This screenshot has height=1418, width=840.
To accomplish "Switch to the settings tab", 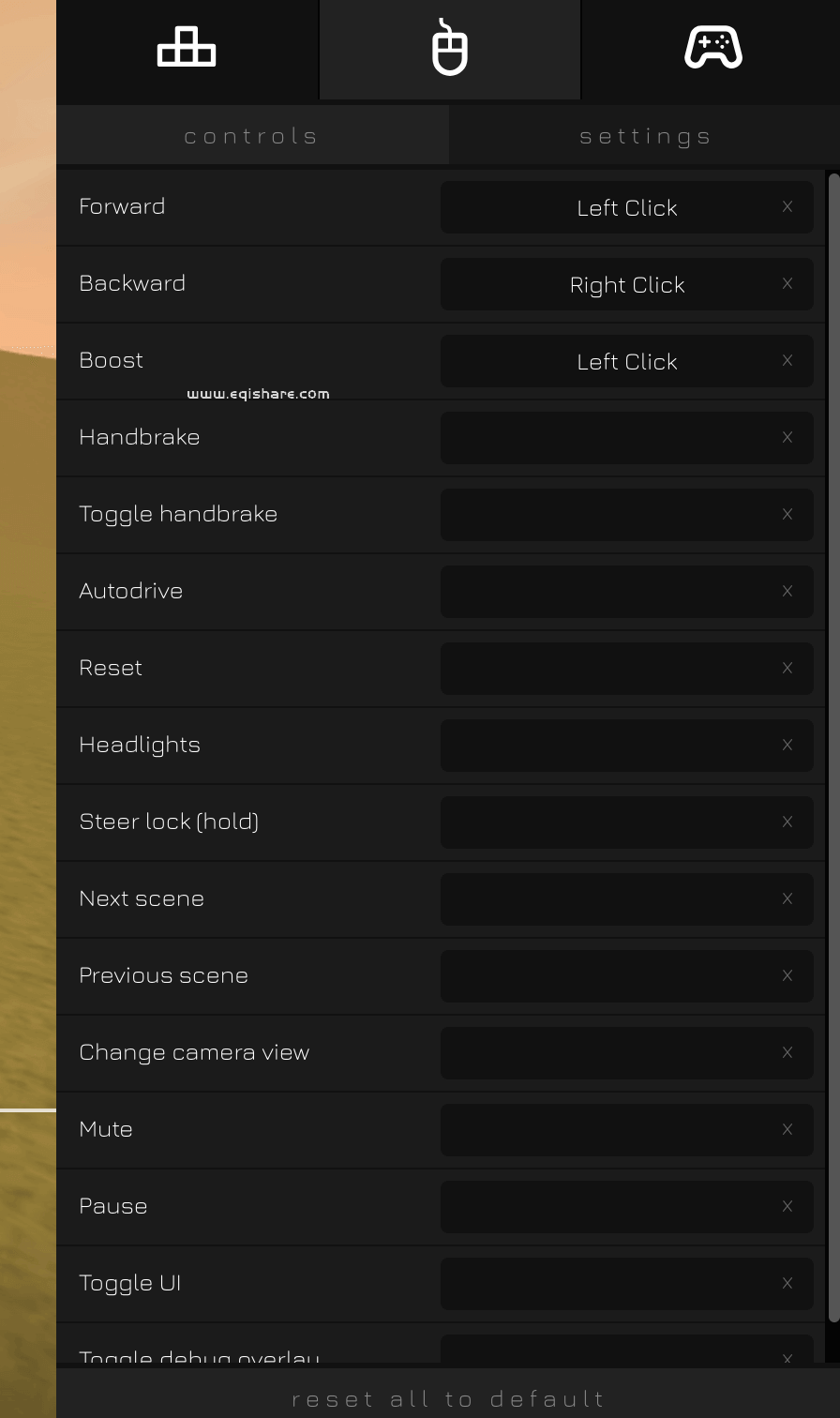I will 645,136.
